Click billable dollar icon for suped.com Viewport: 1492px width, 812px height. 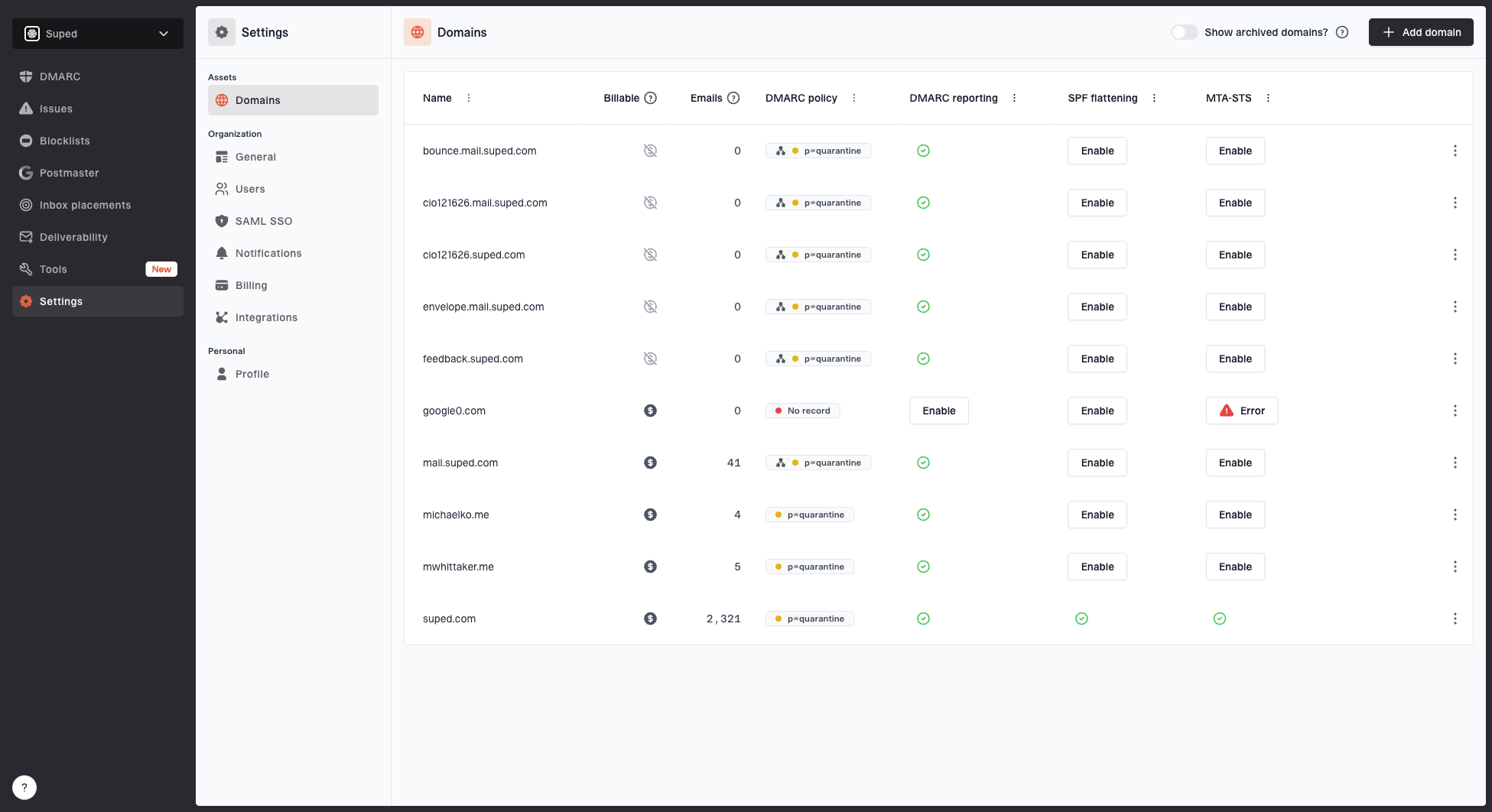[651, 619]
